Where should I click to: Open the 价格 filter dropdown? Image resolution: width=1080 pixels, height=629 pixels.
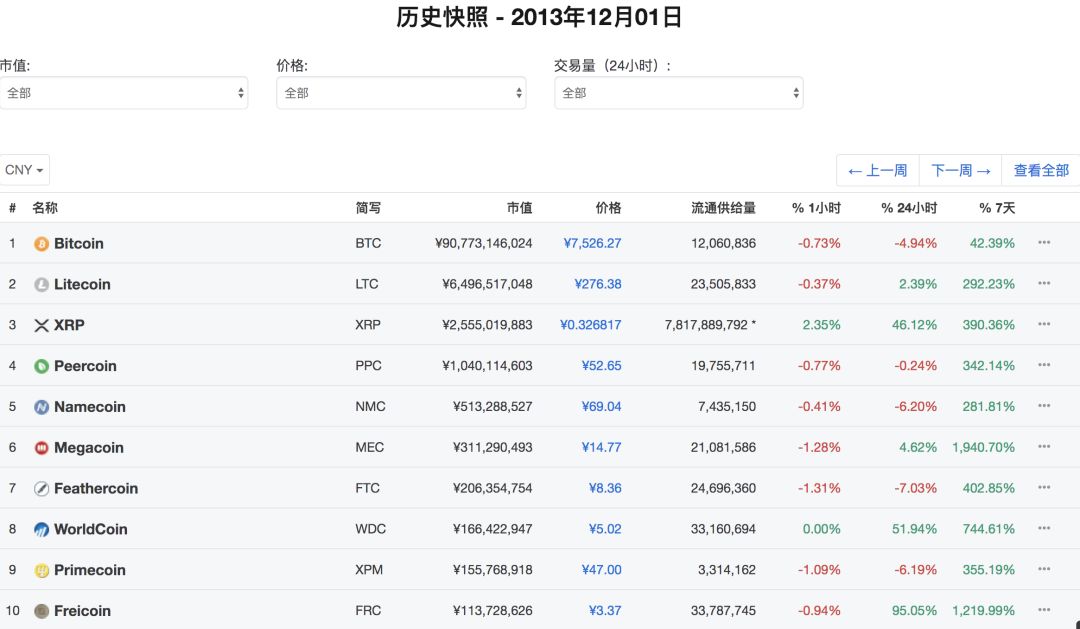tap(402, 93)
